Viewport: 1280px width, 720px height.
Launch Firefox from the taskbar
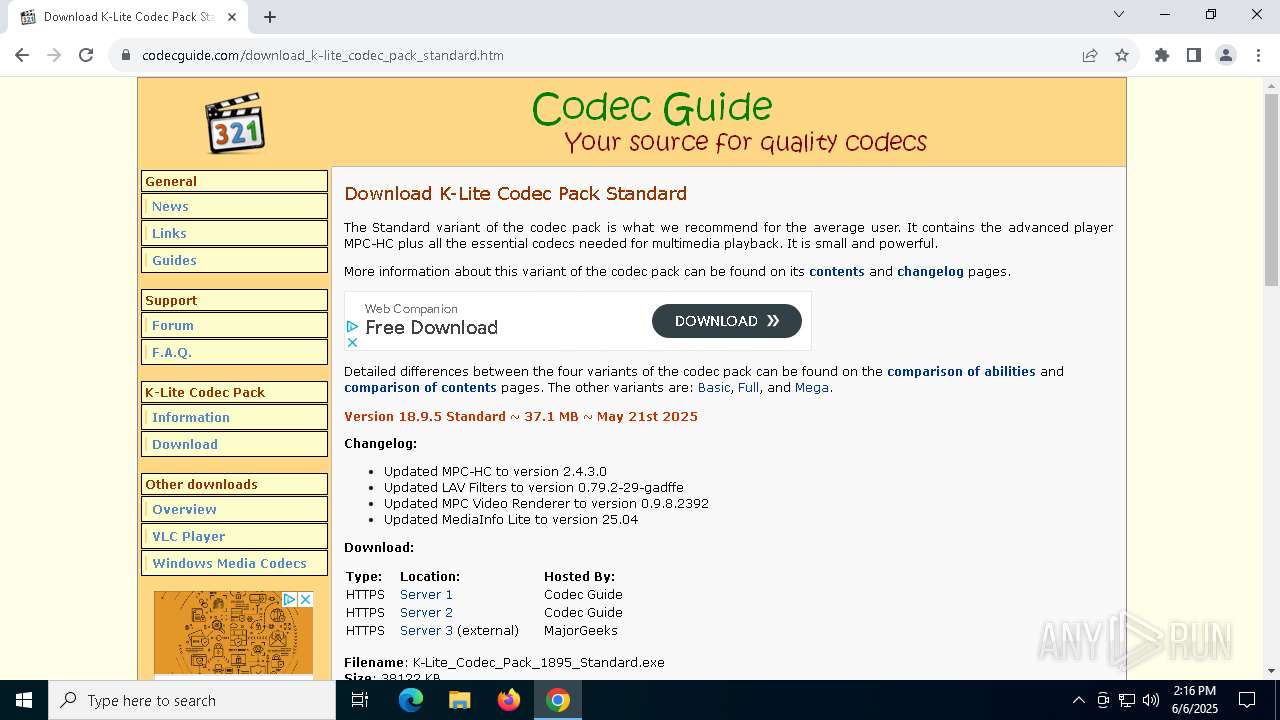click(x=509, y=700)
